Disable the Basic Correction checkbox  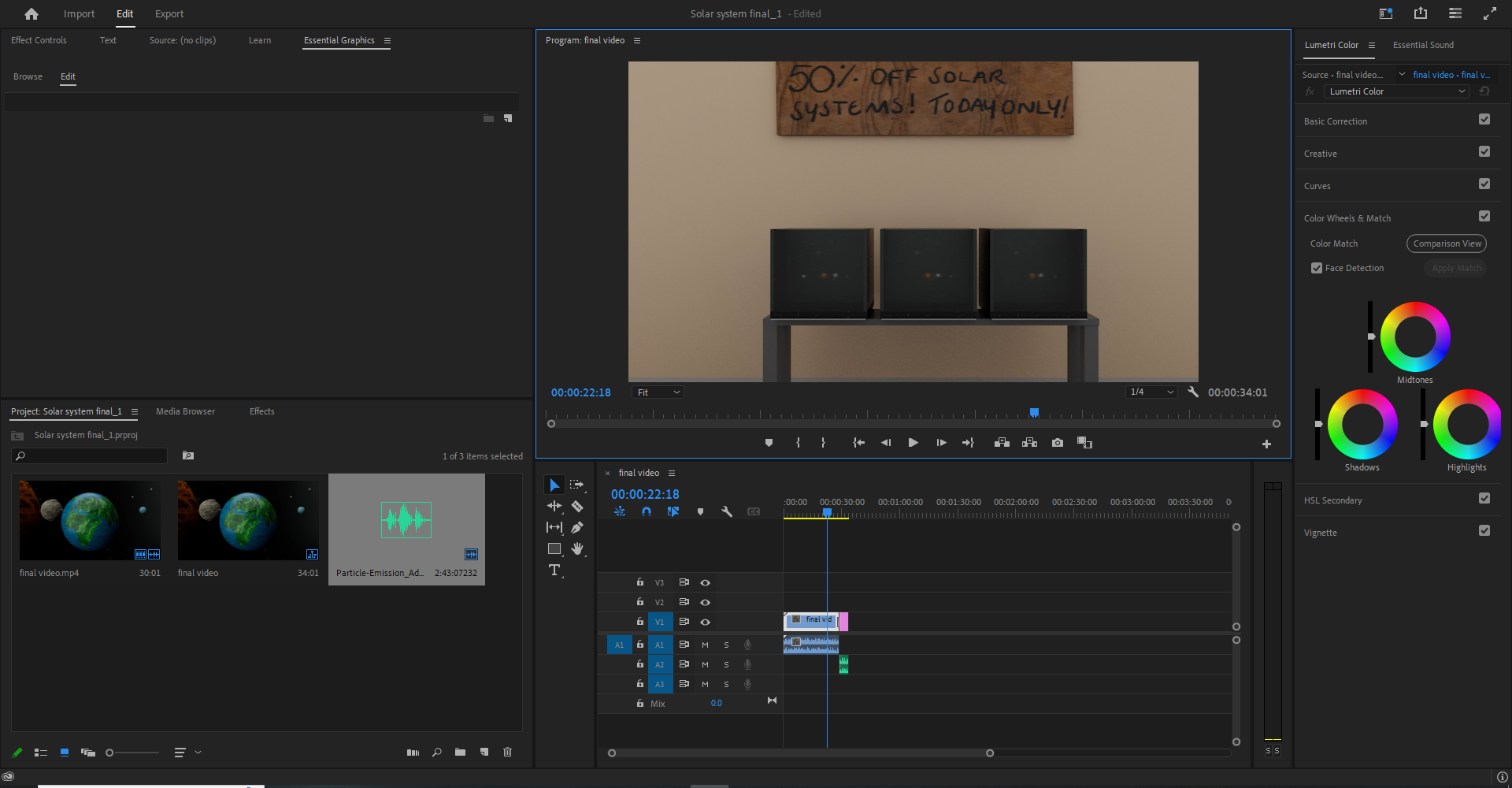(x=1484, y=120)
